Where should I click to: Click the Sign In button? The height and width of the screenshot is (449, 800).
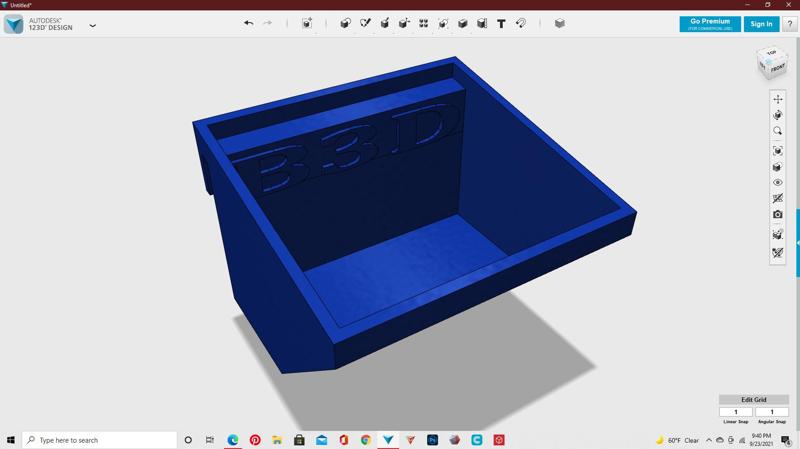click(x=761, y=24)
